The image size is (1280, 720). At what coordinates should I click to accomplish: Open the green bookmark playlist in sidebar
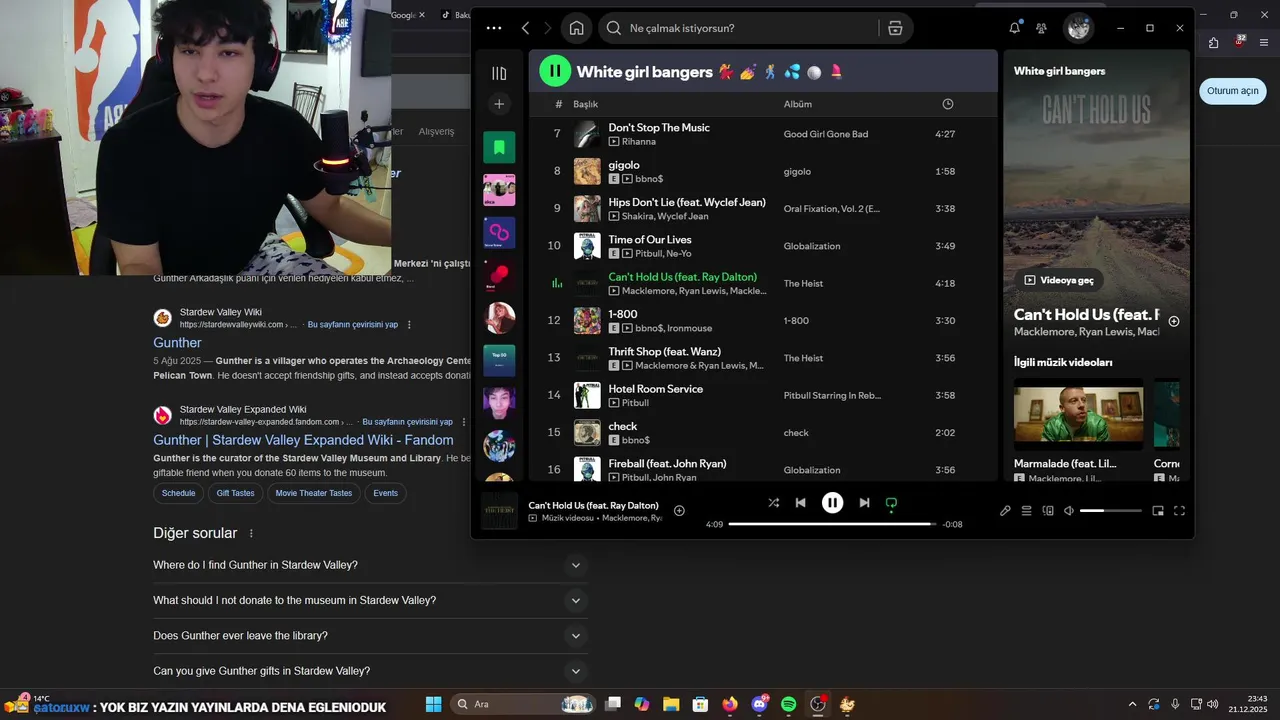[499, 147]
